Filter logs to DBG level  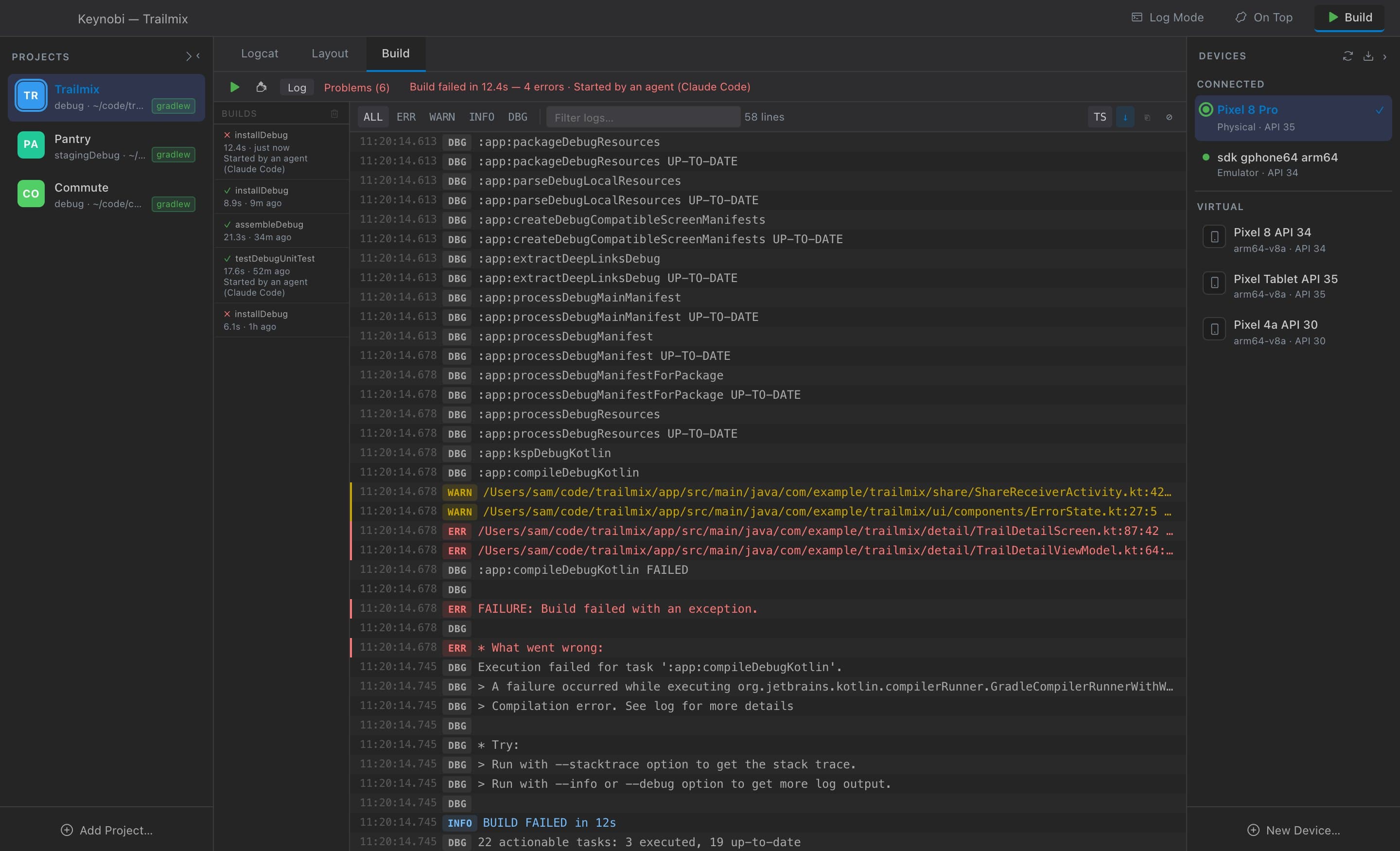tap(517, 117)
